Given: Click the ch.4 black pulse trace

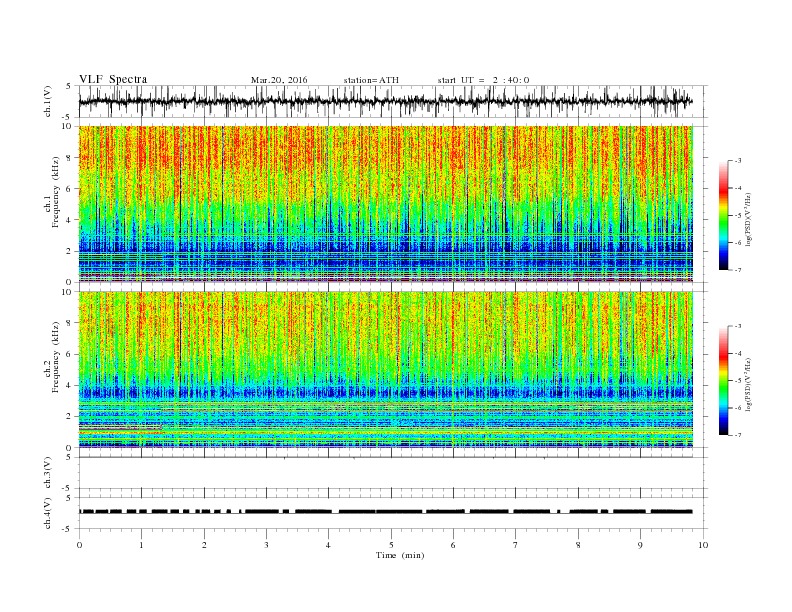Looking at the screenshot, I should (x=386, y=512).
